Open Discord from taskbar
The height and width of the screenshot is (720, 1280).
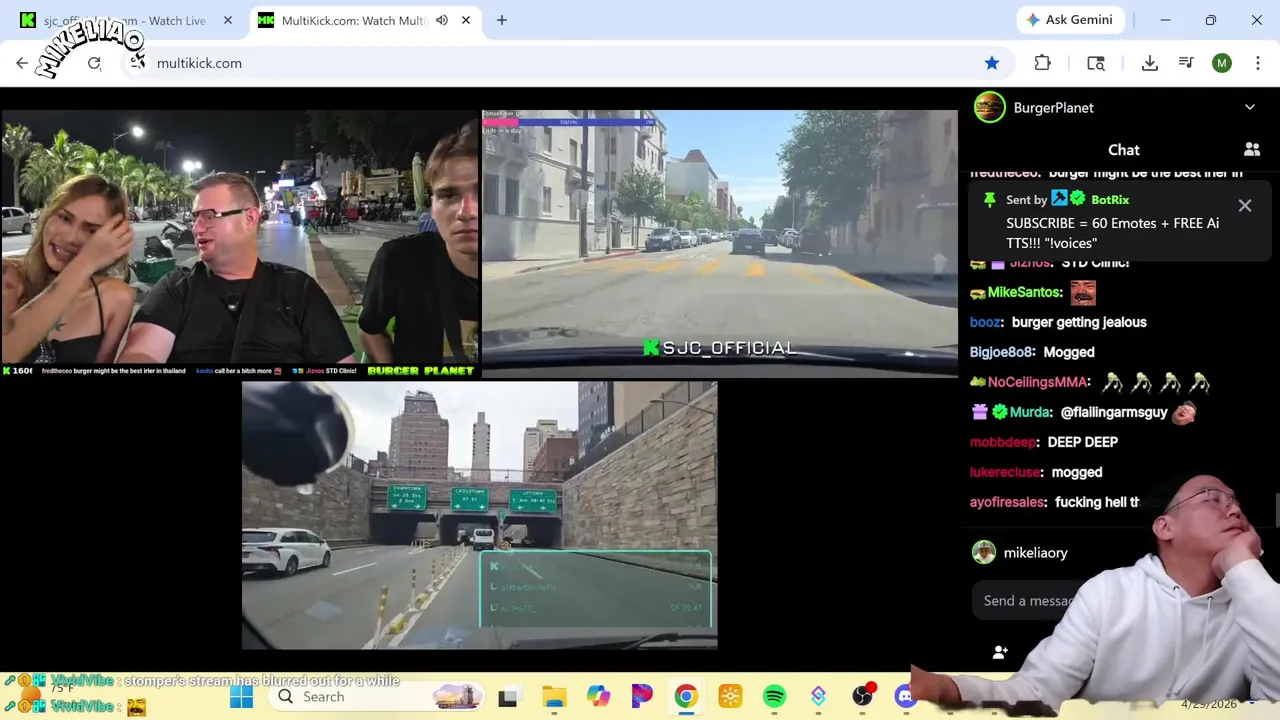[906, 697]
